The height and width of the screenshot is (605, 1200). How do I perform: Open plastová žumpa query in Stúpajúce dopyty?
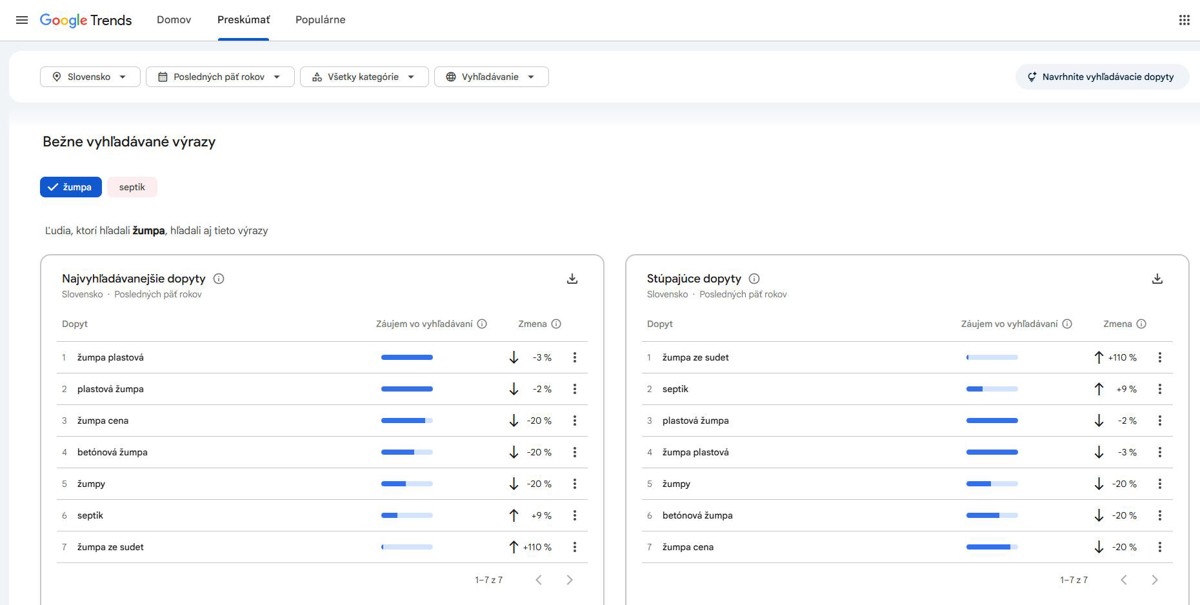point(696,421)
